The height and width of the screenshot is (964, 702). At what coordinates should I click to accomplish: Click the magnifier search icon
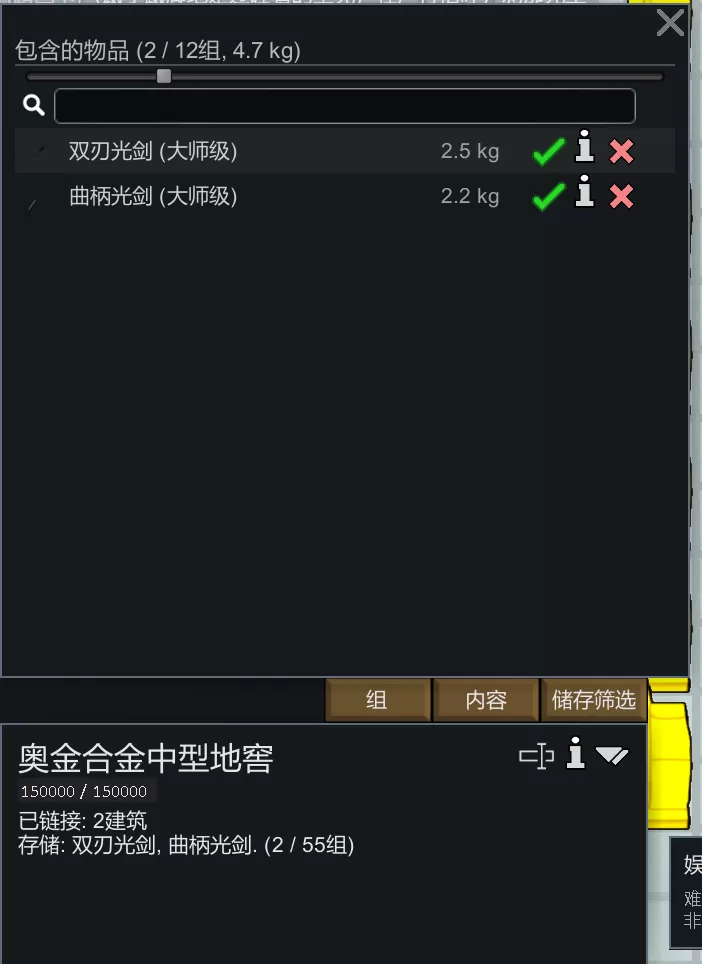[x=34, y=105]
